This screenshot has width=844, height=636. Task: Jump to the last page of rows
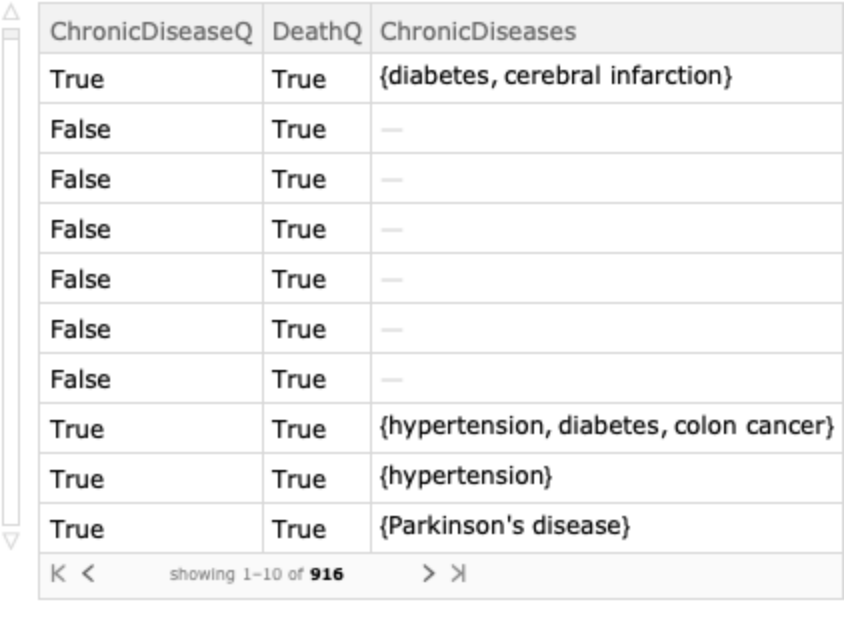click(x=458, y=574)
